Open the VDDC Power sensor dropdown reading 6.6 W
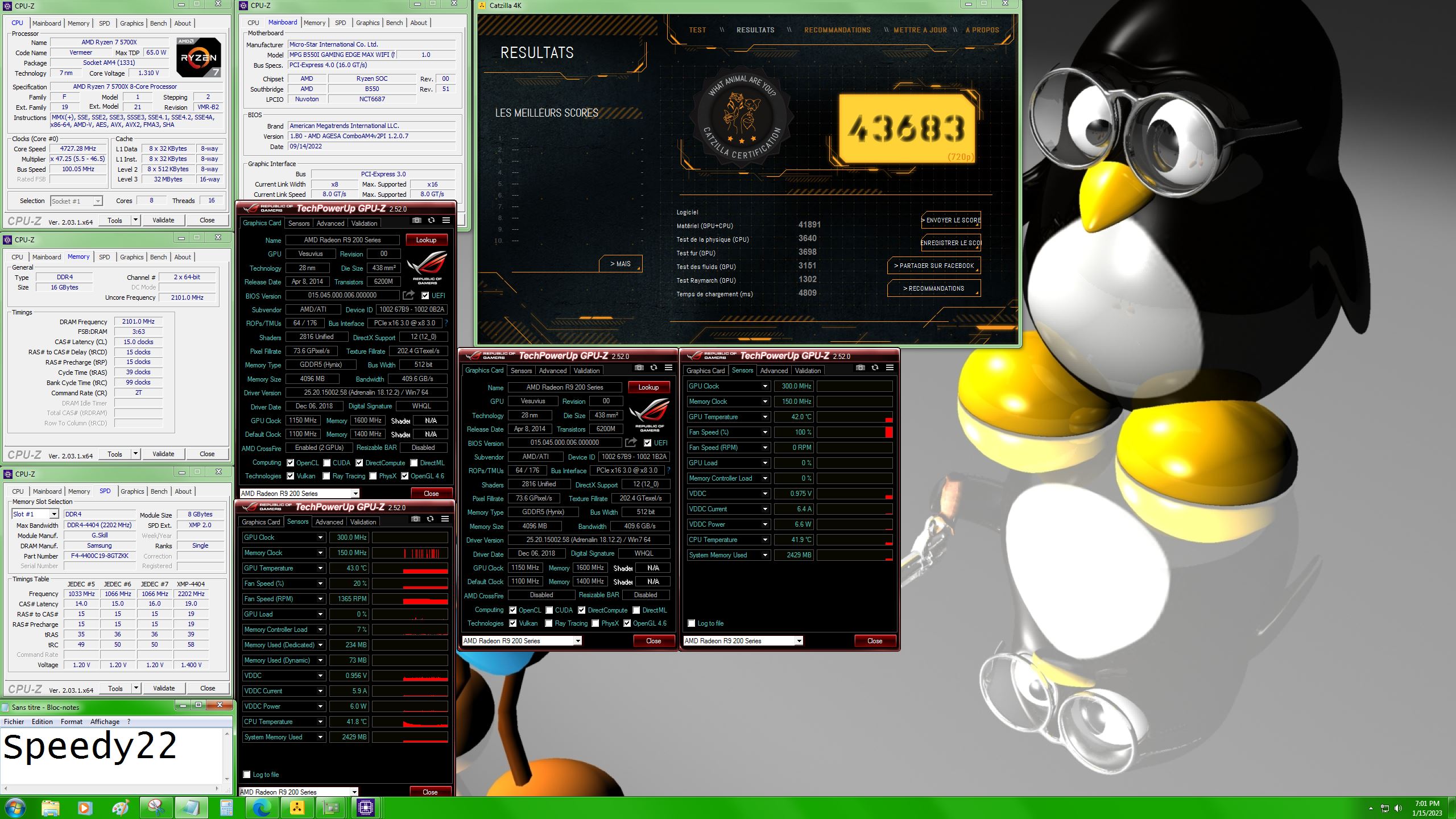Image resolution: width=1456 pixels, height=819 pixels. [x=765, y=524]
